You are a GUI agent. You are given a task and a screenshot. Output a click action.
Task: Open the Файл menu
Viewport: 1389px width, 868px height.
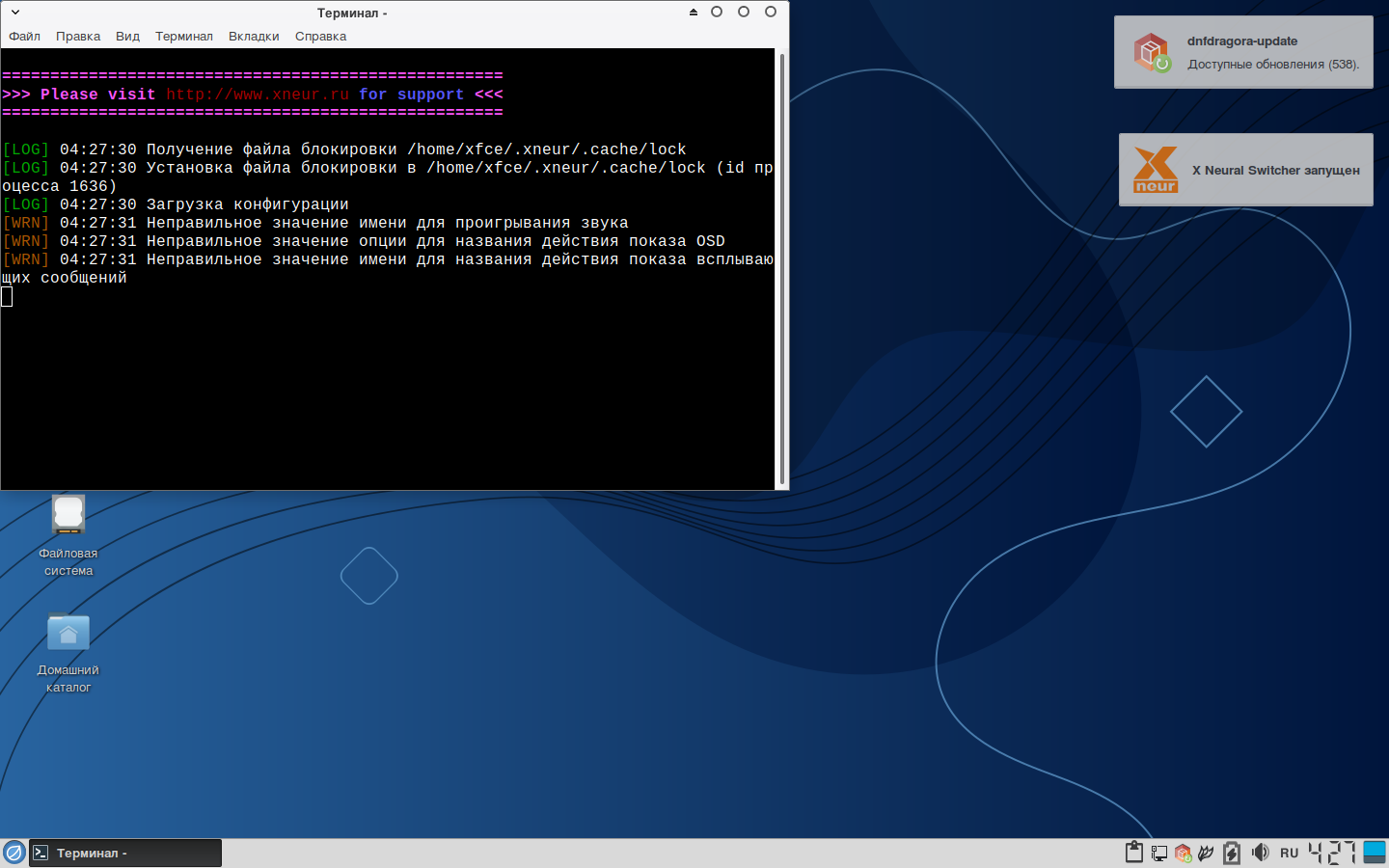coord(25,37)
